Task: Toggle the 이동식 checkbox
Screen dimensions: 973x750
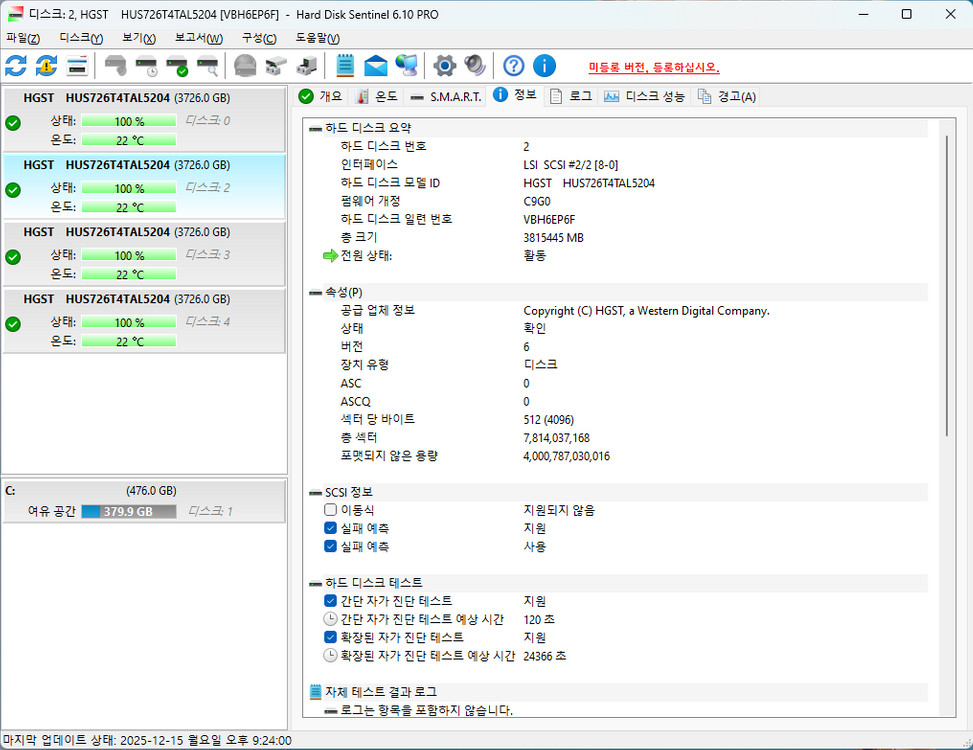Action: tap(330, 509)
